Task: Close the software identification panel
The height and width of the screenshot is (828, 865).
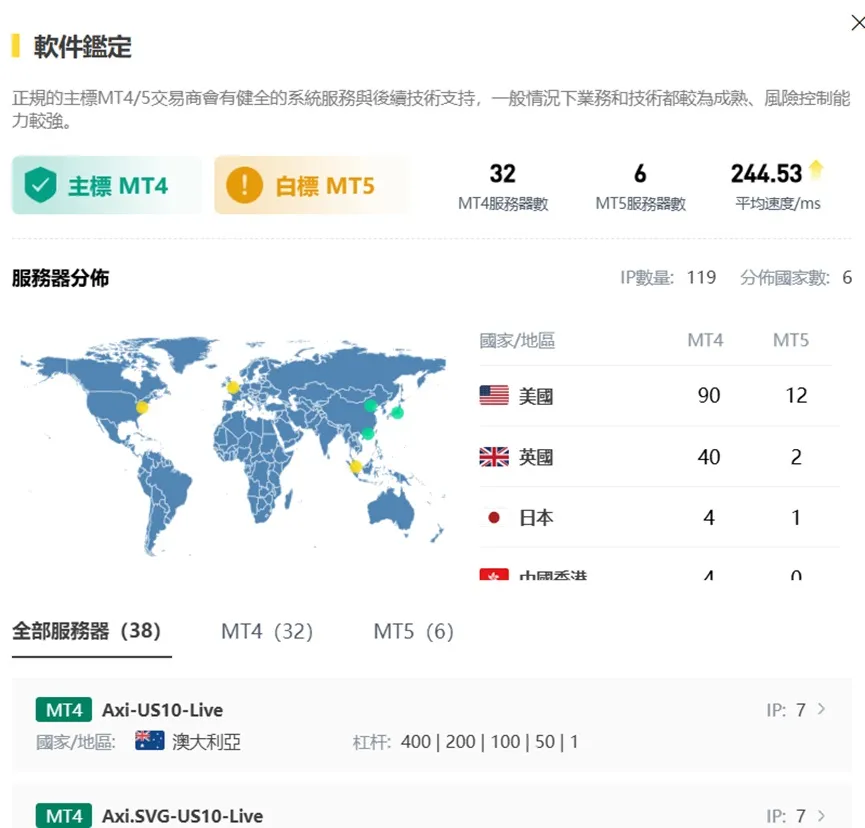Action: (858, 23)
